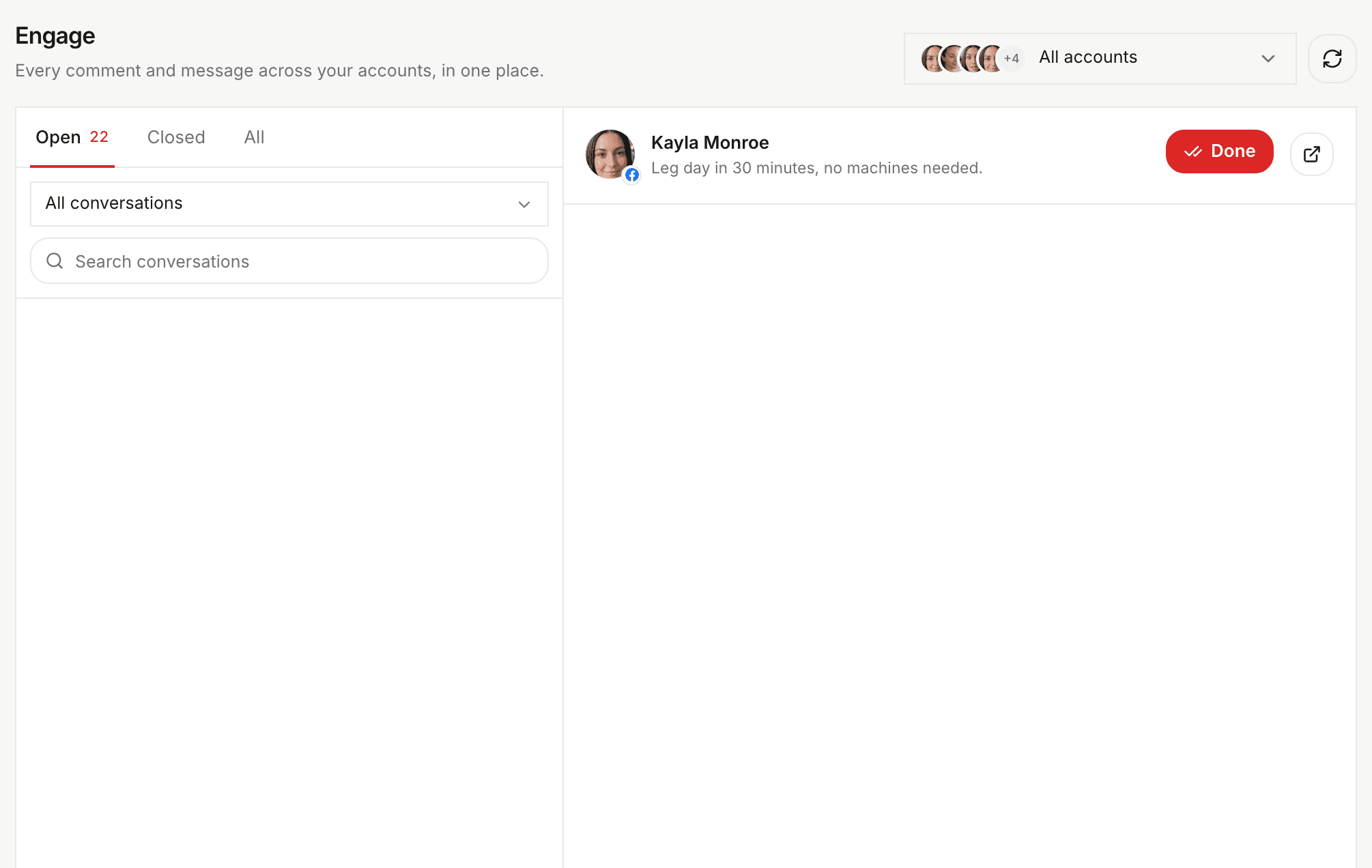
Task: Switch to the Open tab
Action: pos(72,137)
